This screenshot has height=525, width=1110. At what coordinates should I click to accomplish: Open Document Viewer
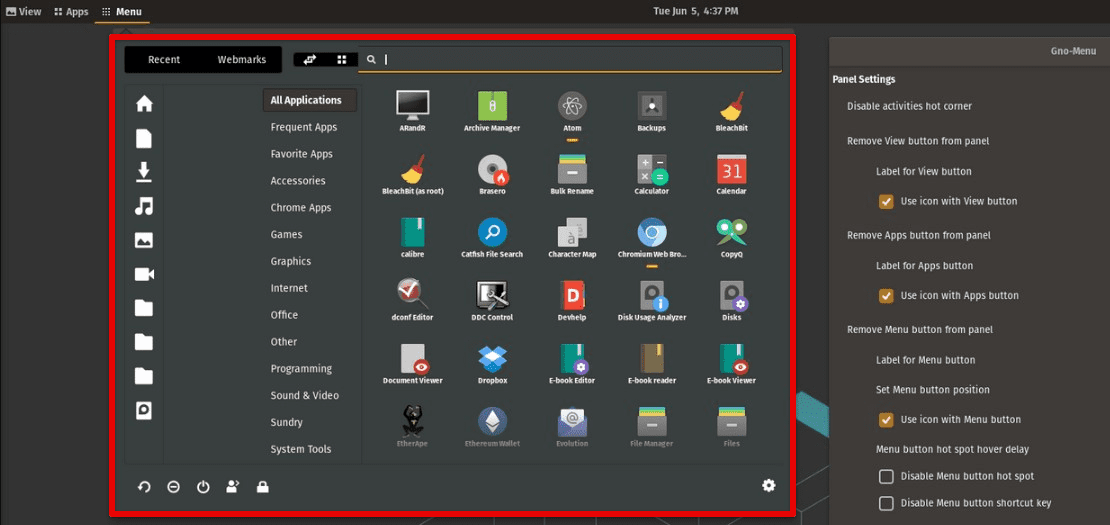coord(413,364)
